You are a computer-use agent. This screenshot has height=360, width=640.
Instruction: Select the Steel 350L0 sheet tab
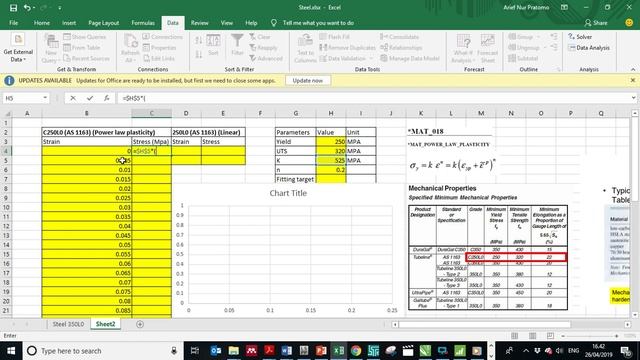coord(68,324)
